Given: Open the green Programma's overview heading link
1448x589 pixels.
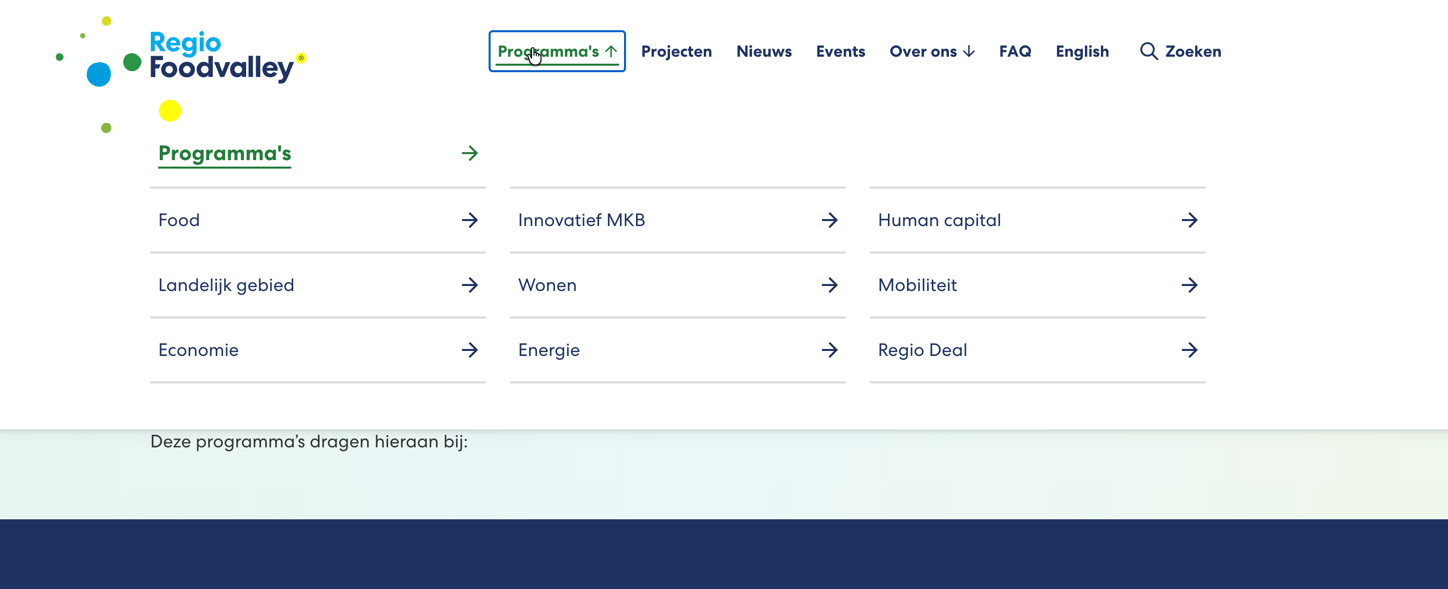Looking at the screenshot, I should tap(224, 153).
